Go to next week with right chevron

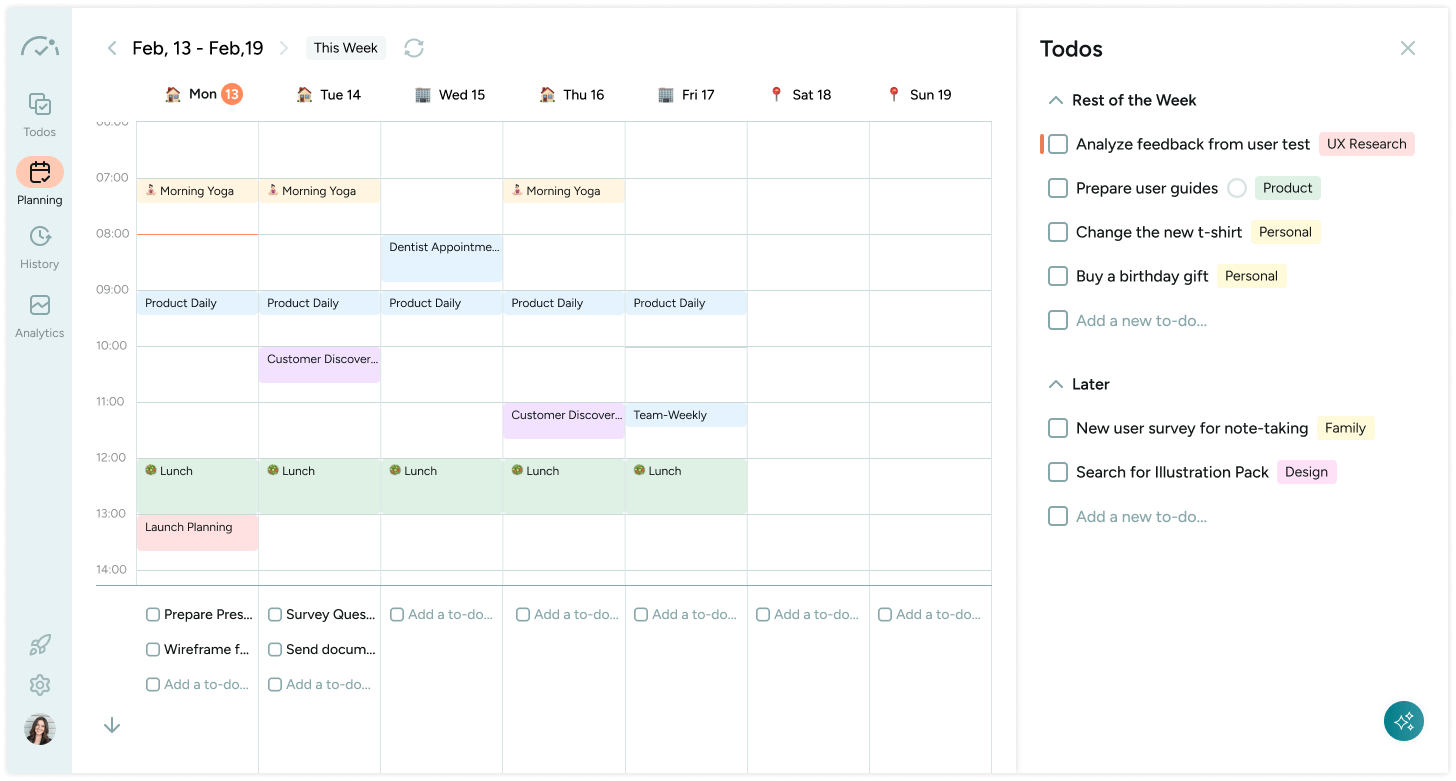[284, 48]
